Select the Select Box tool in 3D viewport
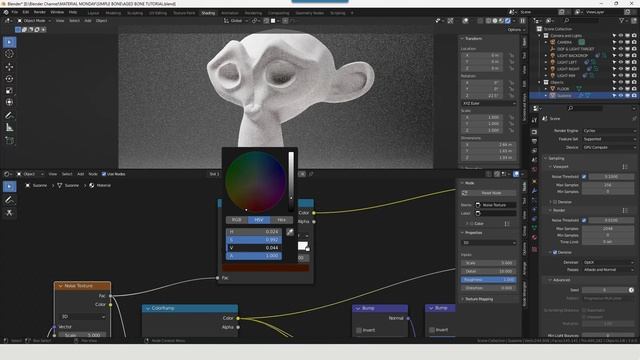Image resolution: width=640 pixels, height=360 pixels. (9, 42)
